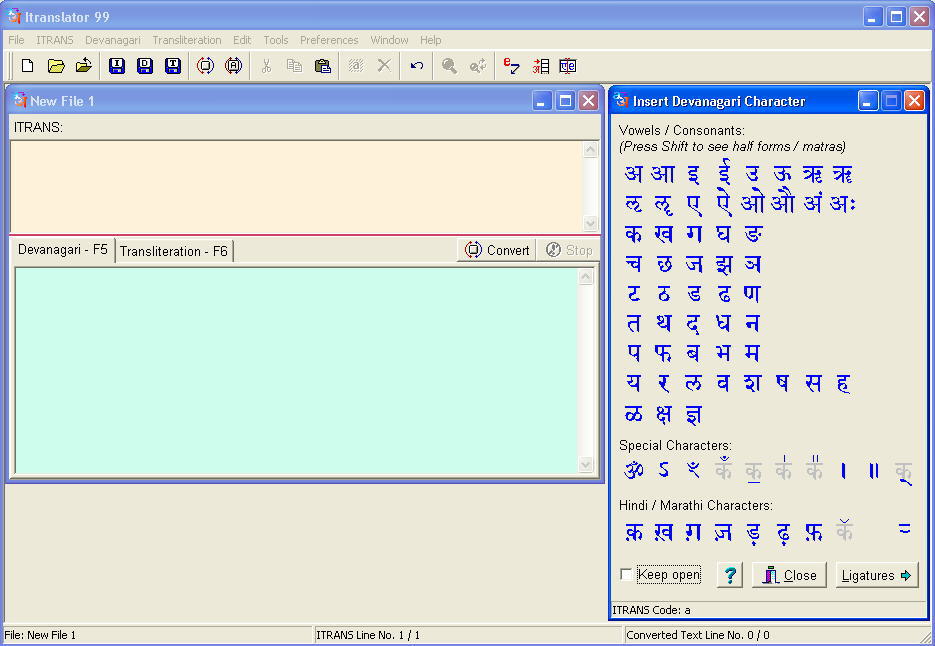The width and height of the screenshot is (935, 646).
Task: Insert the consonant ह
Action: click(842, 383)
